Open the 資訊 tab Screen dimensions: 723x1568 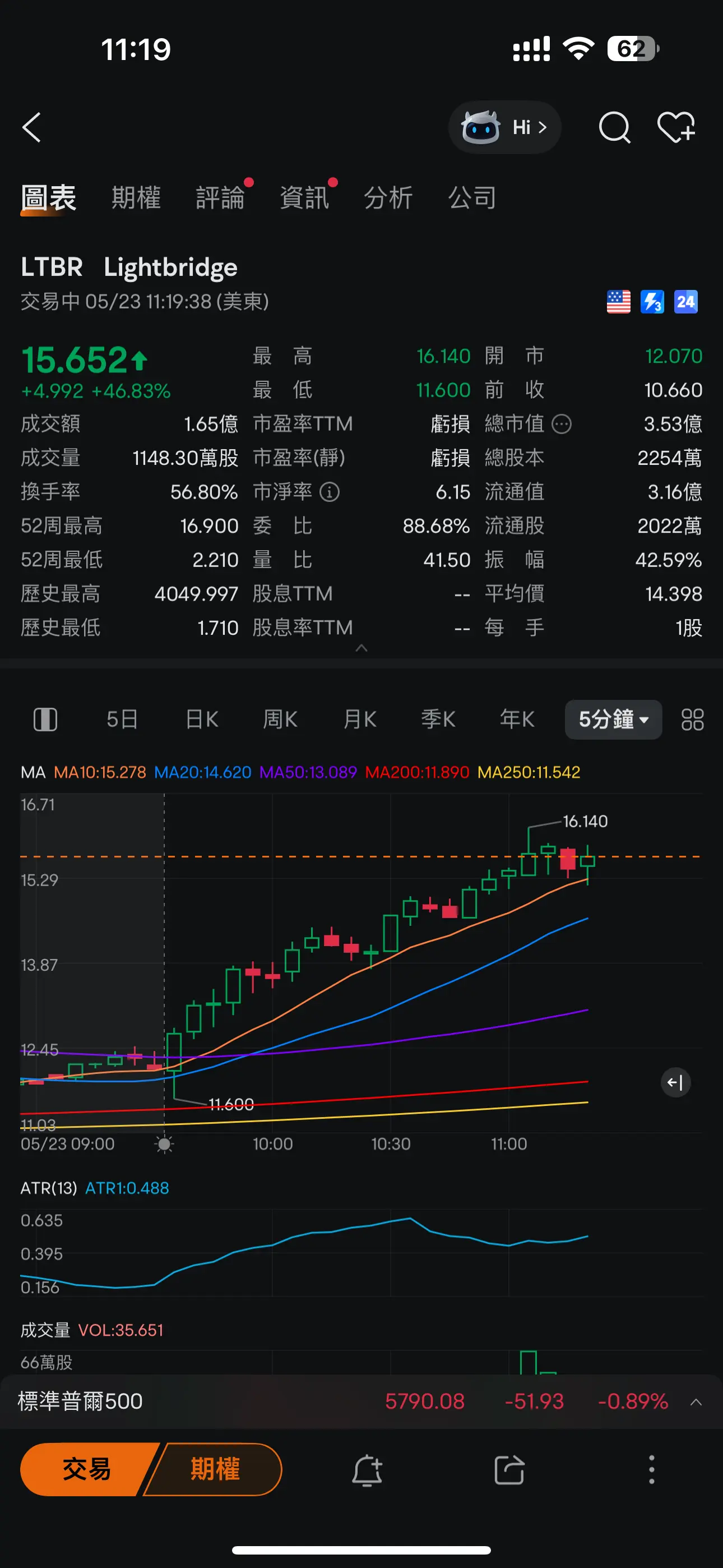click(304, 199)
